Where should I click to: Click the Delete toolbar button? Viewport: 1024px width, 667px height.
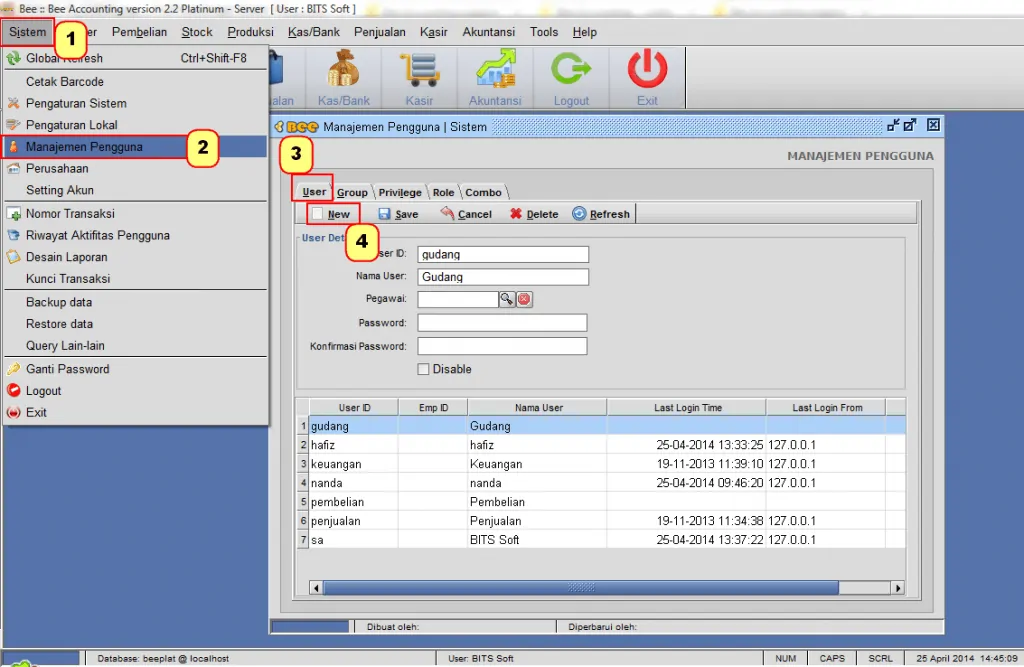(x=534, y=214)
